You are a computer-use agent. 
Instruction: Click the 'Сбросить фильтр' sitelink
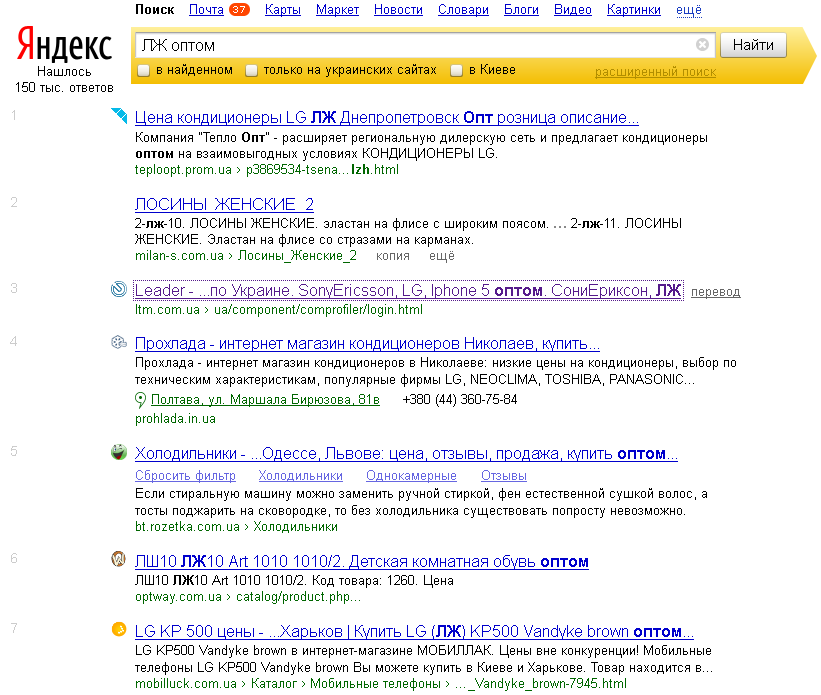(x=185, y=476)
